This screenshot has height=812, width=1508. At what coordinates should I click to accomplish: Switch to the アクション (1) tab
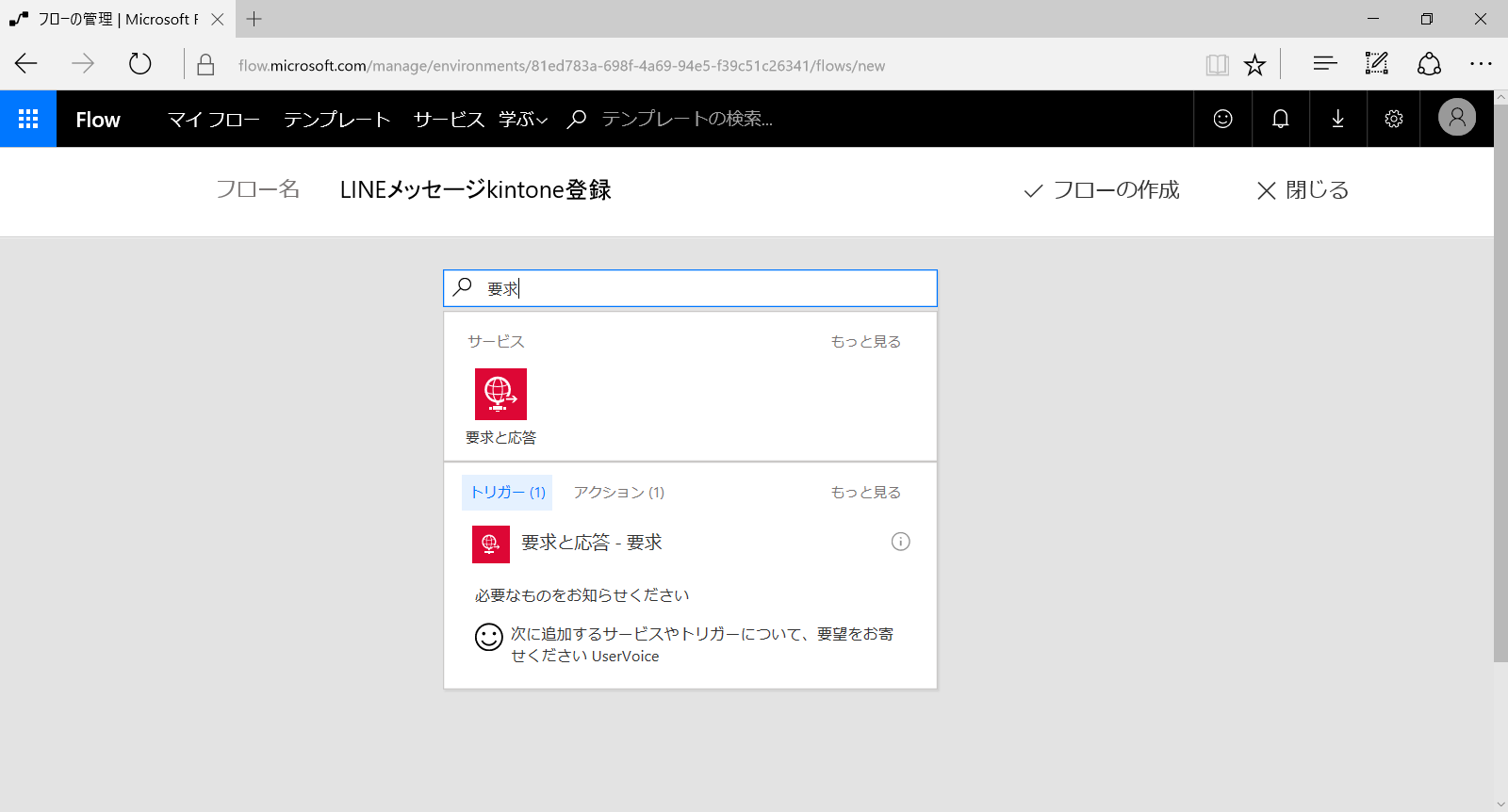(619, 493)
